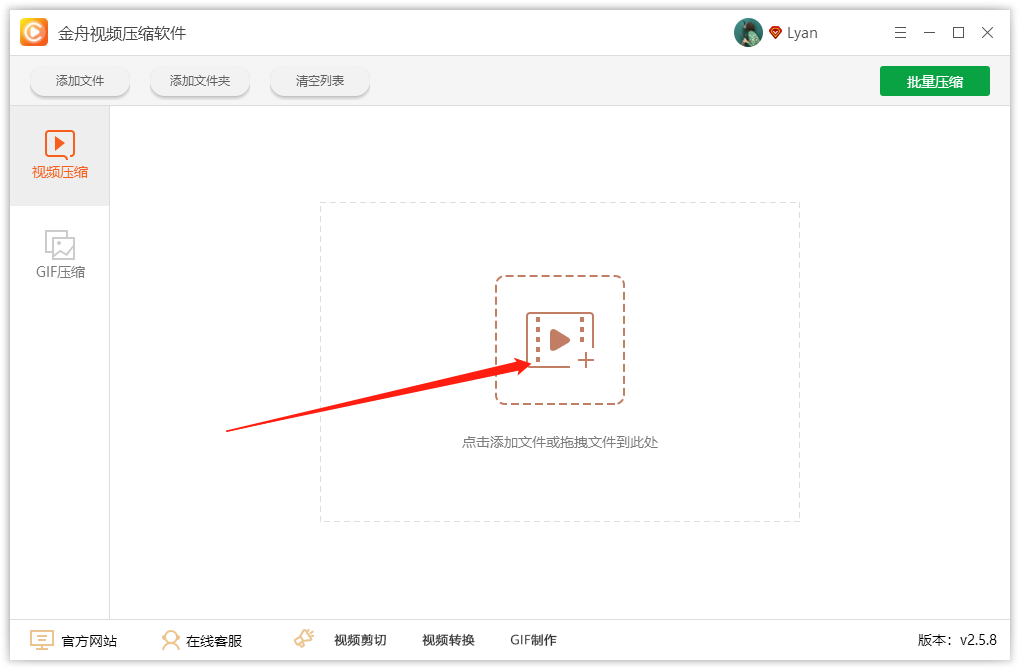Click the orange app logo icon
Image resolution: width=1020 pixels, height=670 pixels.
(x=34, y=32)
